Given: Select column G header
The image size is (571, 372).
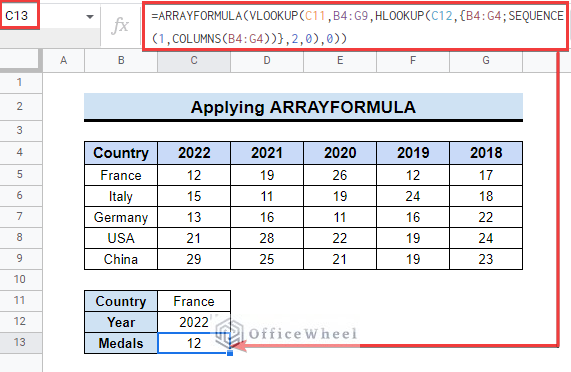Looking at the screenshot, I should [x=486, y=60].
